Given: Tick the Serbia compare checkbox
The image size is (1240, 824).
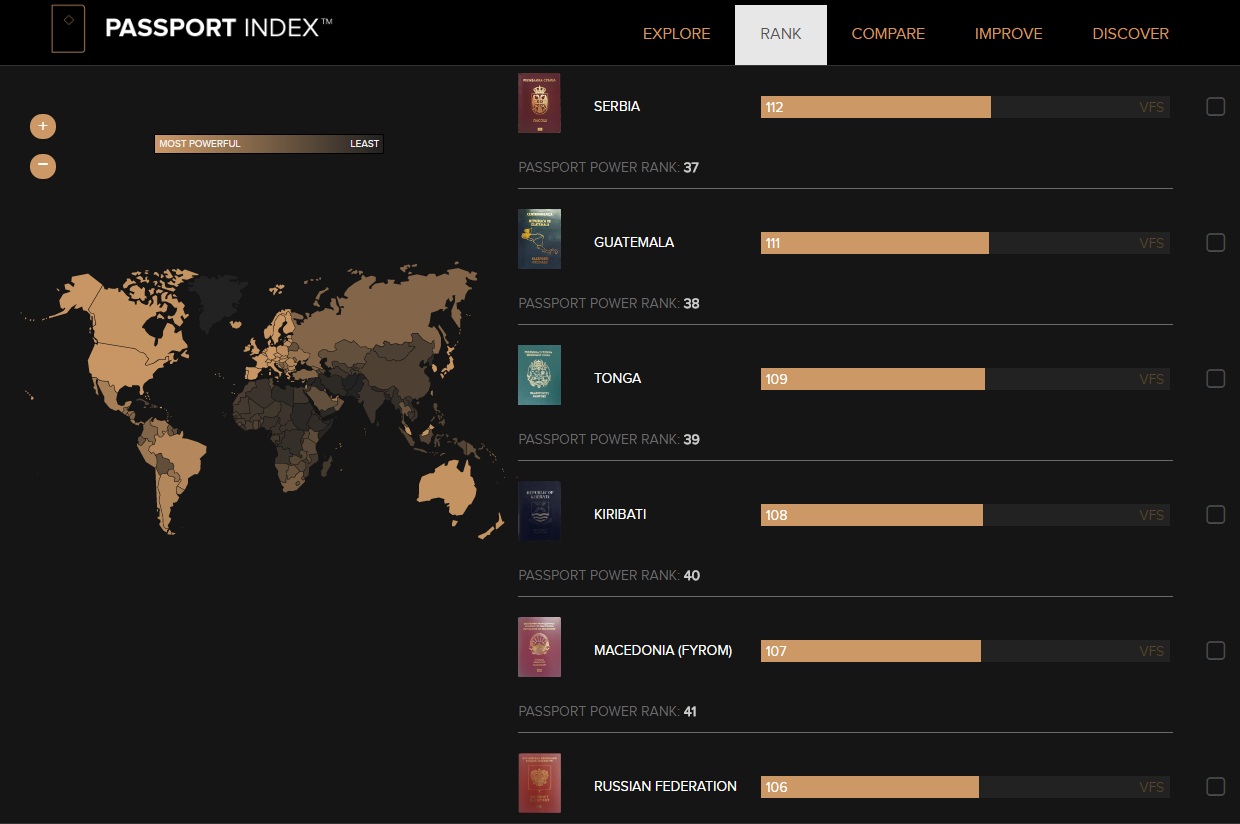Looking at the screenshot, I should click(1215, 107).
